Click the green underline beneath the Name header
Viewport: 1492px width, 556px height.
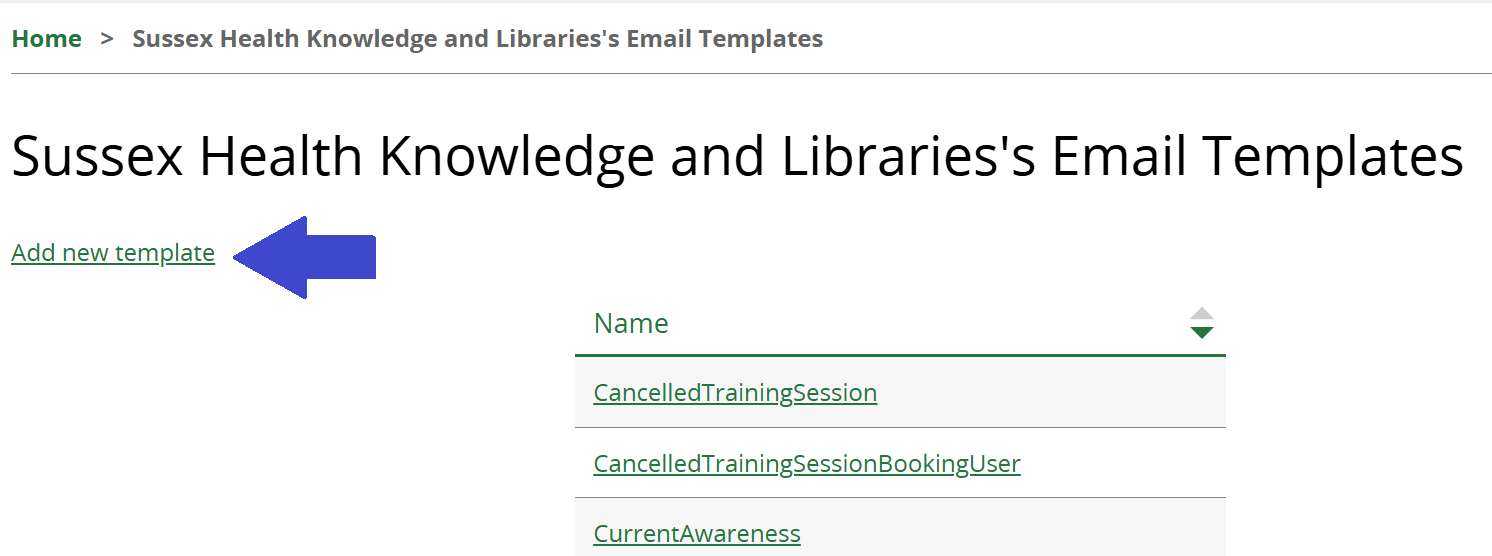coord(900,355)
